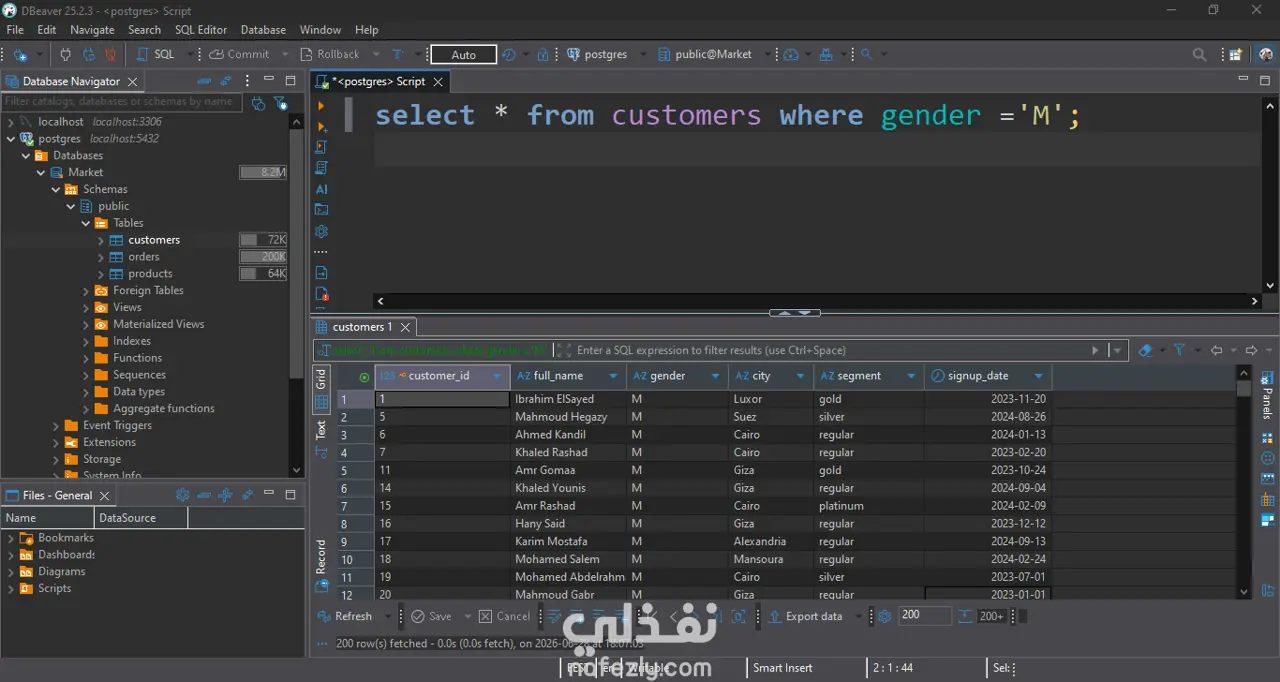Click the AI assistant icon in editor sidebar

321,189
